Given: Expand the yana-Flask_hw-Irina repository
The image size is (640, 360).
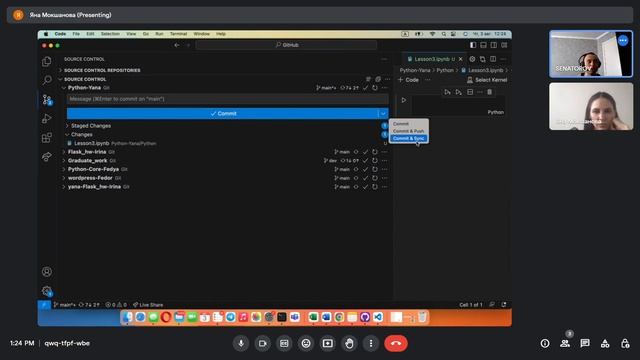Looking at the screenshot, I should [64, 187].
